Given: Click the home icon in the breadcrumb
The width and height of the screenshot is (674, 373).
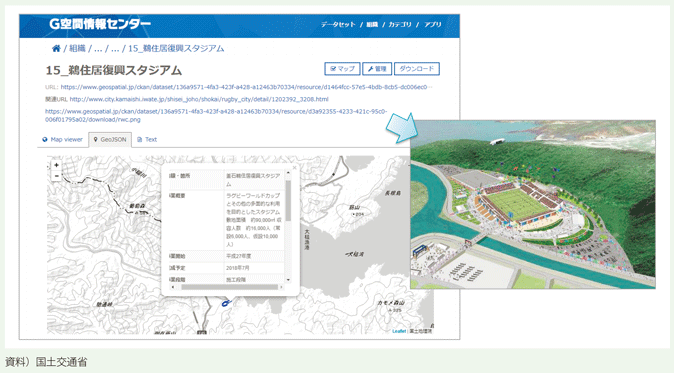Looking at the screenshot, I should click(56, 49).
